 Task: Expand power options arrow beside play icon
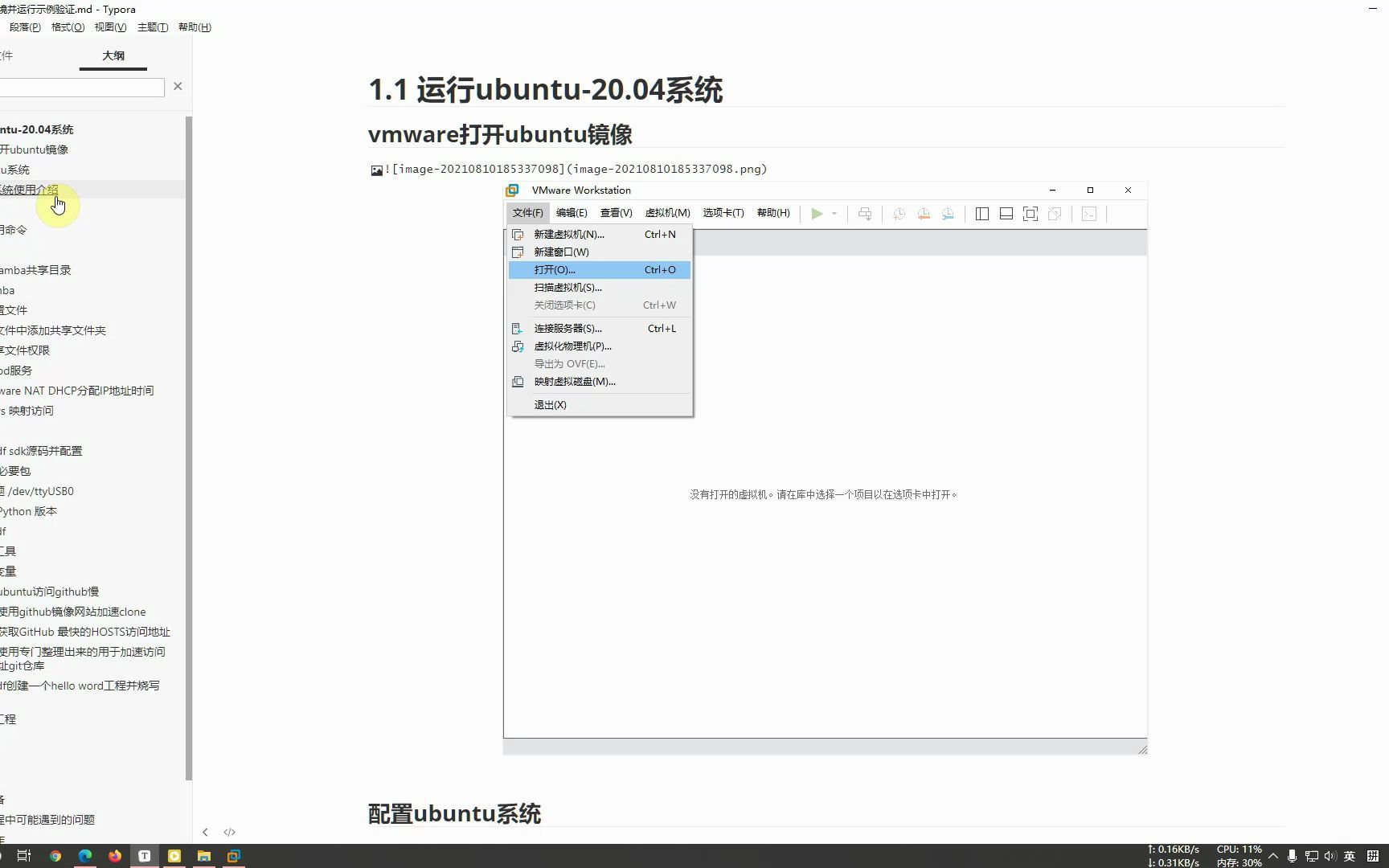tap(834, 214)
